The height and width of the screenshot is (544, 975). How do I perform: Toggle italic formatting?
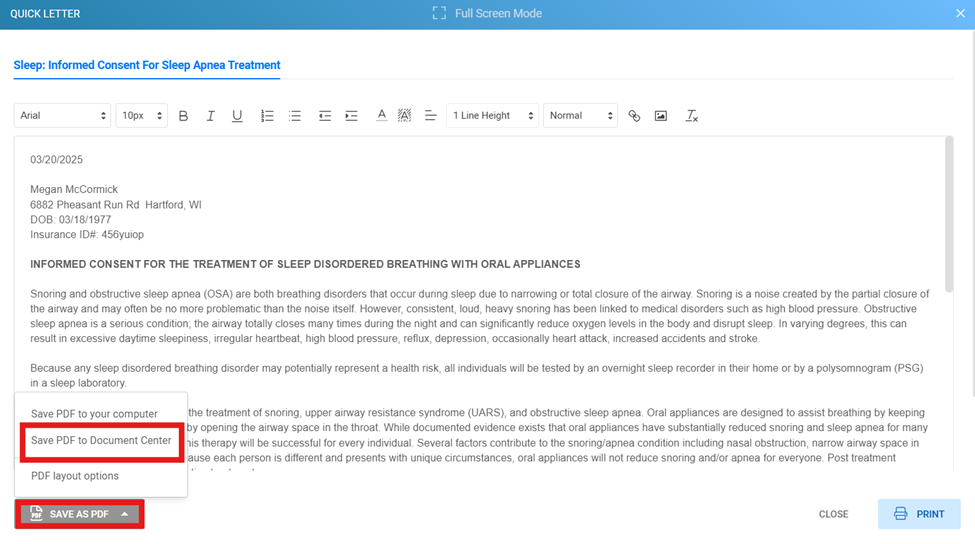210,116
